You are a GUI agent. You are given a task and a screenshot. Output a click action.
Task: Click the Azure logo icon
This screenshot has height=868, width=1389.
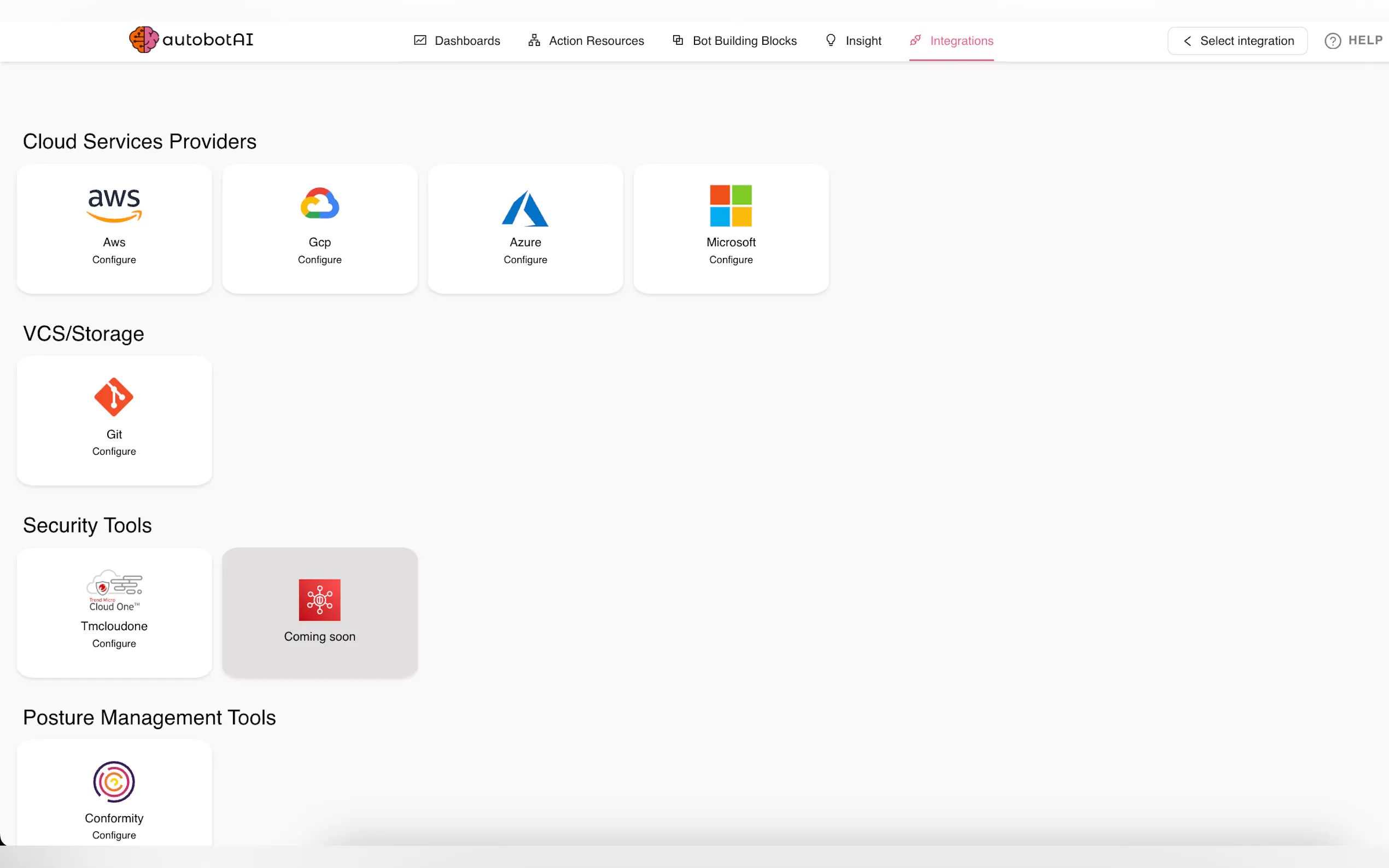coord(525,208)
